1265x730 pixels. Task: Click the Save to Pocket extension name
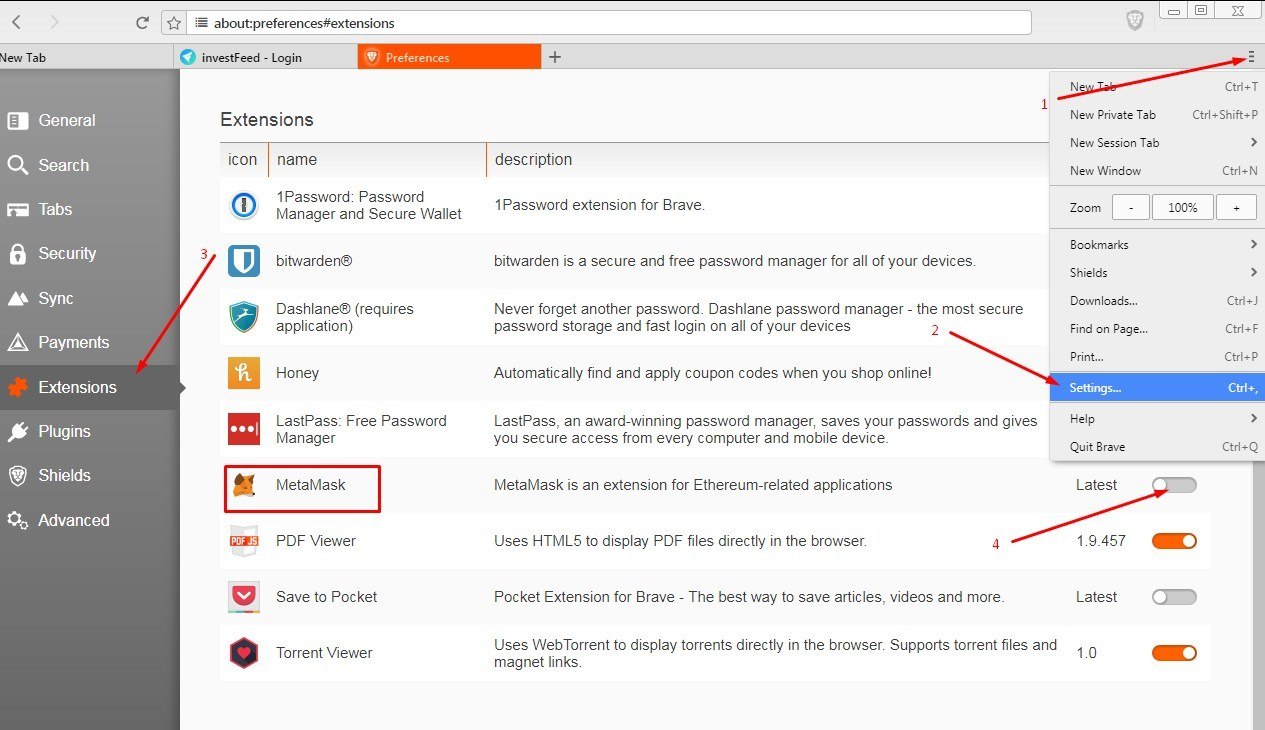pos(327,597)
